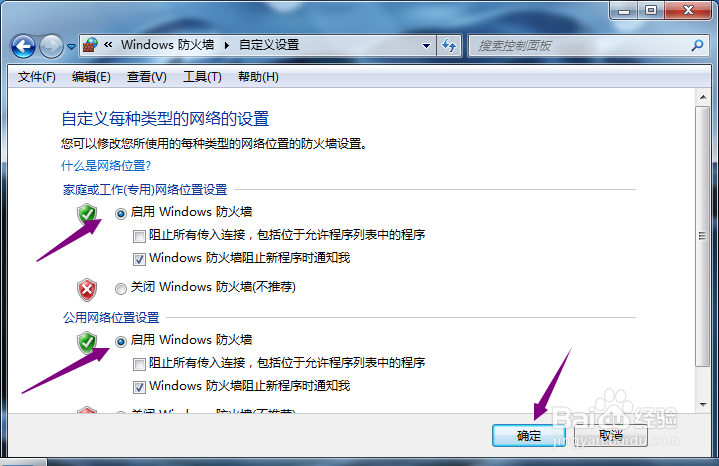Viewport: 719px width, 466px height.
Task: Click the vertical scrollbar thumb
Action: pos(702,236)
